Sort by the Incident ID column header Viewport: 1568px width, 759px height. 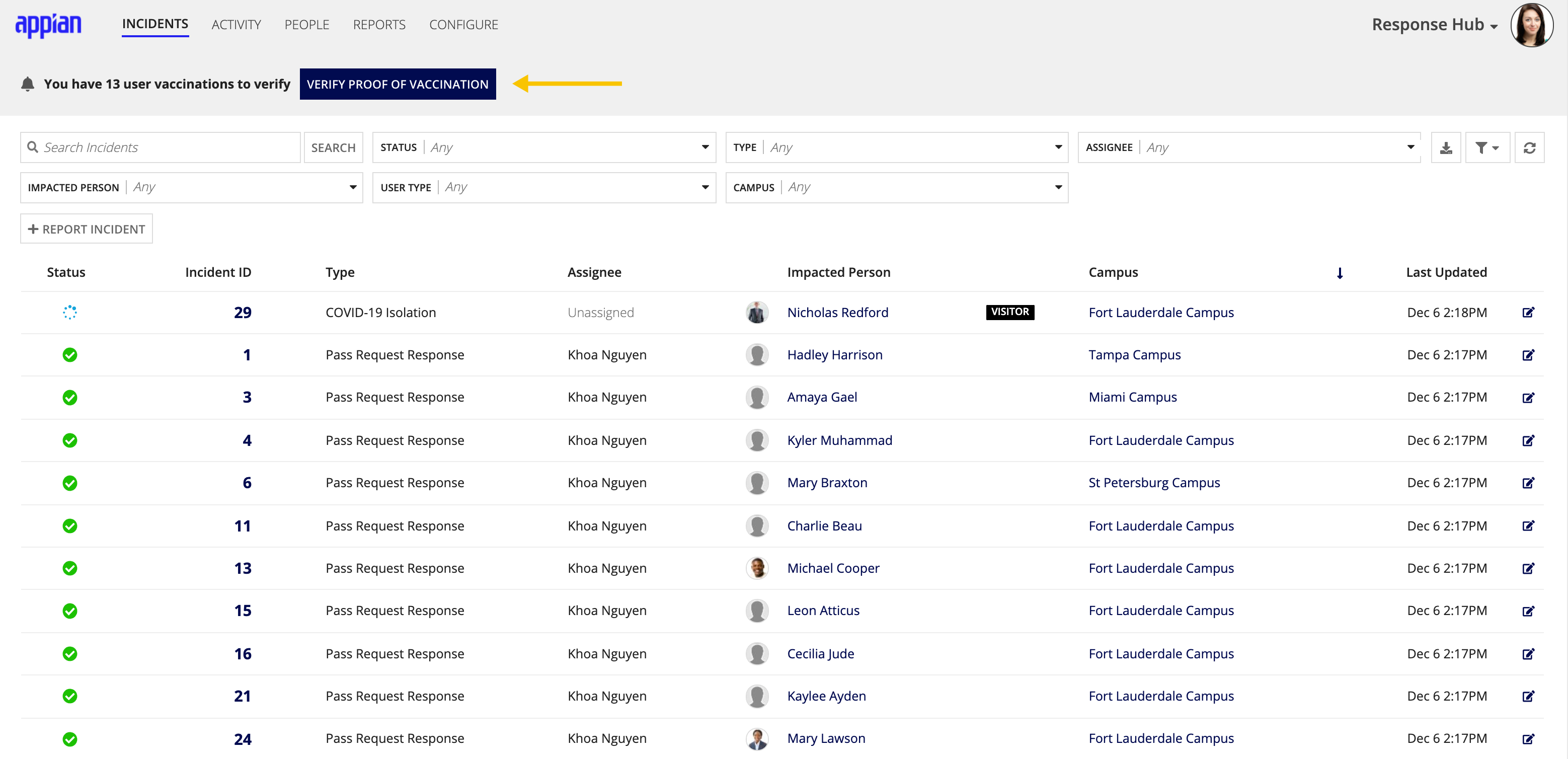(218, 272)
